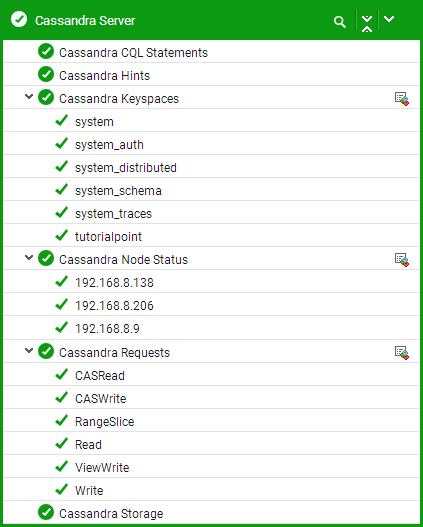Collapse the Cassandra Requests group

(29, 351)
